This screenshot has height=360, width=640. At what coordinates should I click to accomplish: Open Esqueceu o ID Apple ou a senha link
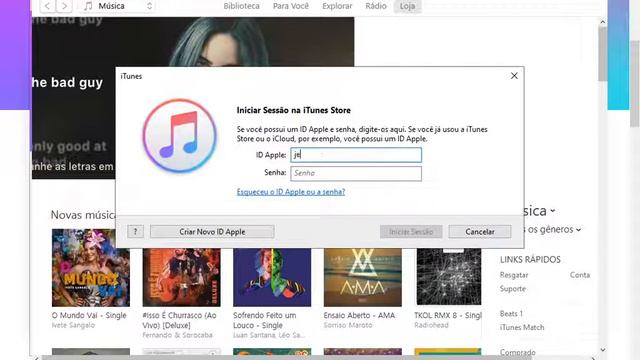coord(291,191)
